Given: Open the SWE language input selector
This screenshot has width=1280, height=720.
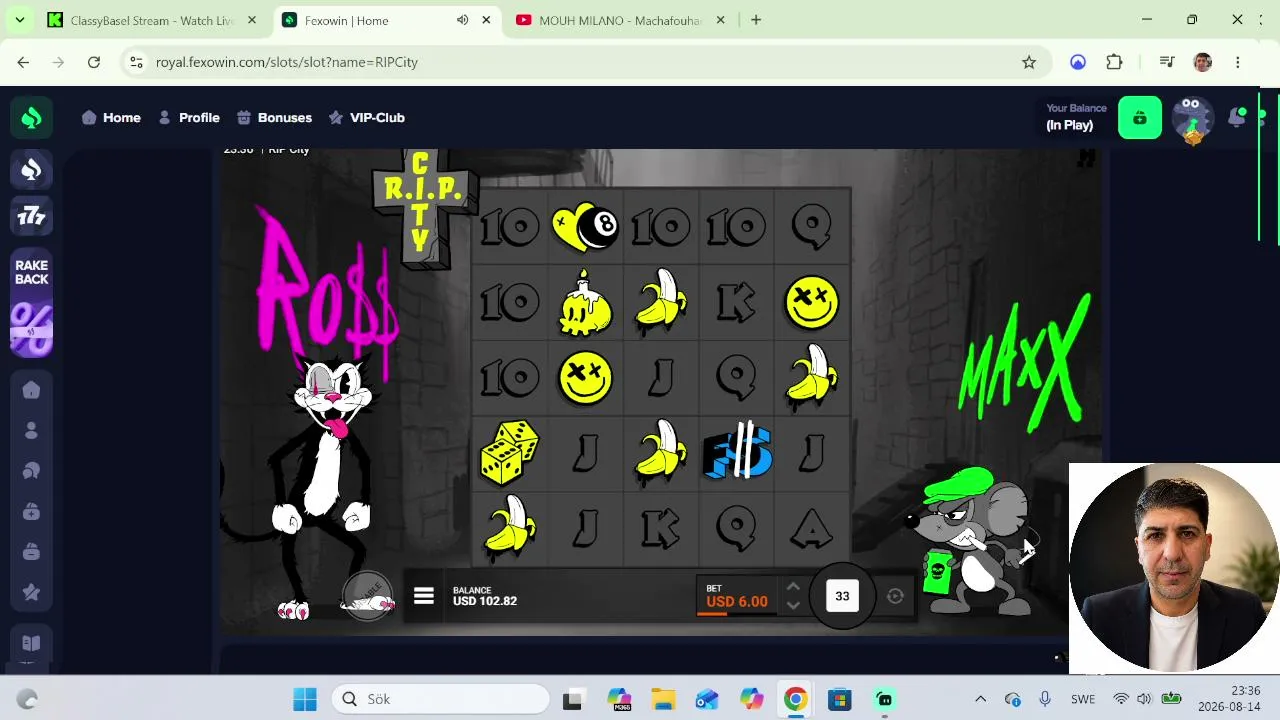Looking at the screenshot, I should coord(1083,699).
